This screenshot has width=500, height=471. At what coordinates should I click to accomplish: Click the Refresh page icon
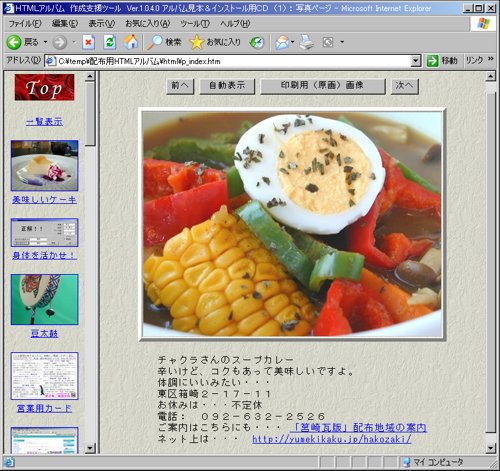[x=110, y=42]
